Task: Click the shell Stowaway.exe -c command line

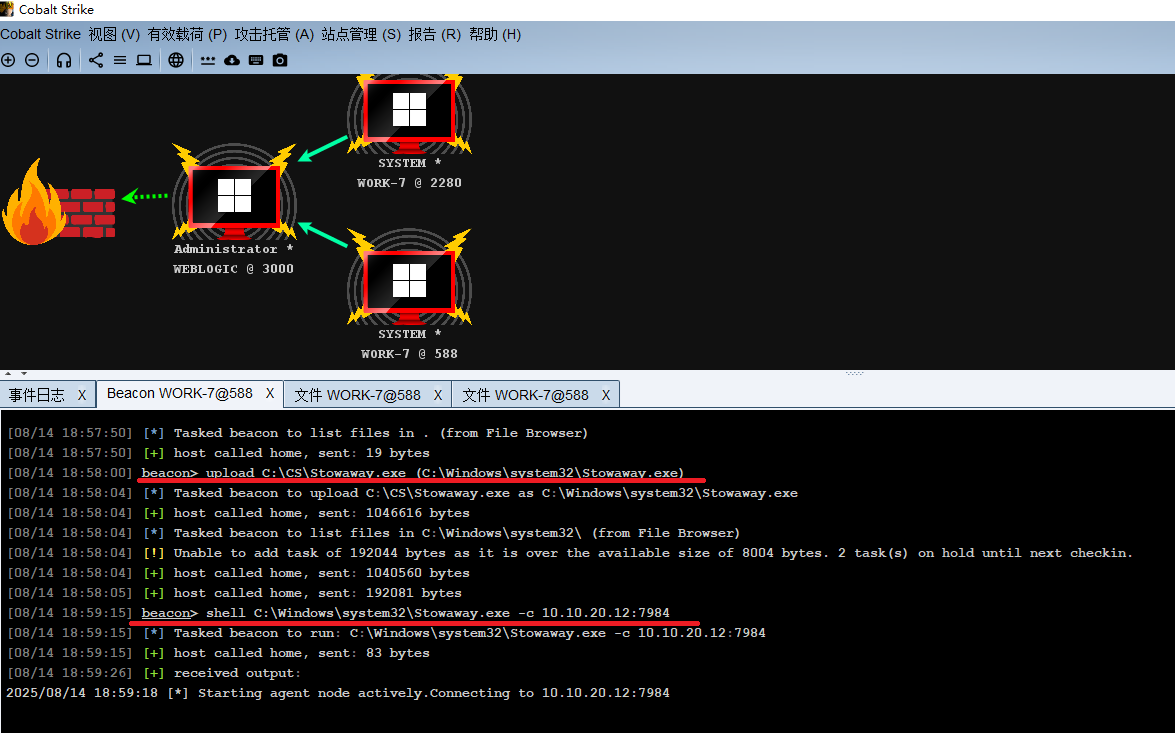Action: click(x=339, y=613)
